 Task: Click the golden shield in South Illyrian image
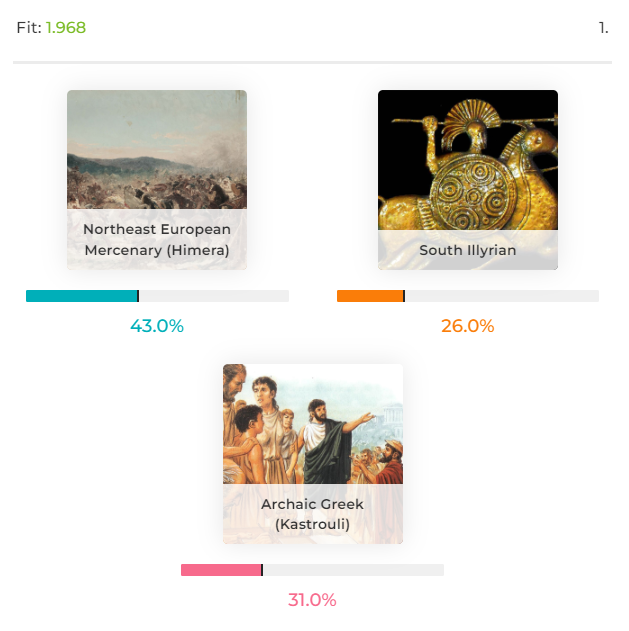coord(473,193)
